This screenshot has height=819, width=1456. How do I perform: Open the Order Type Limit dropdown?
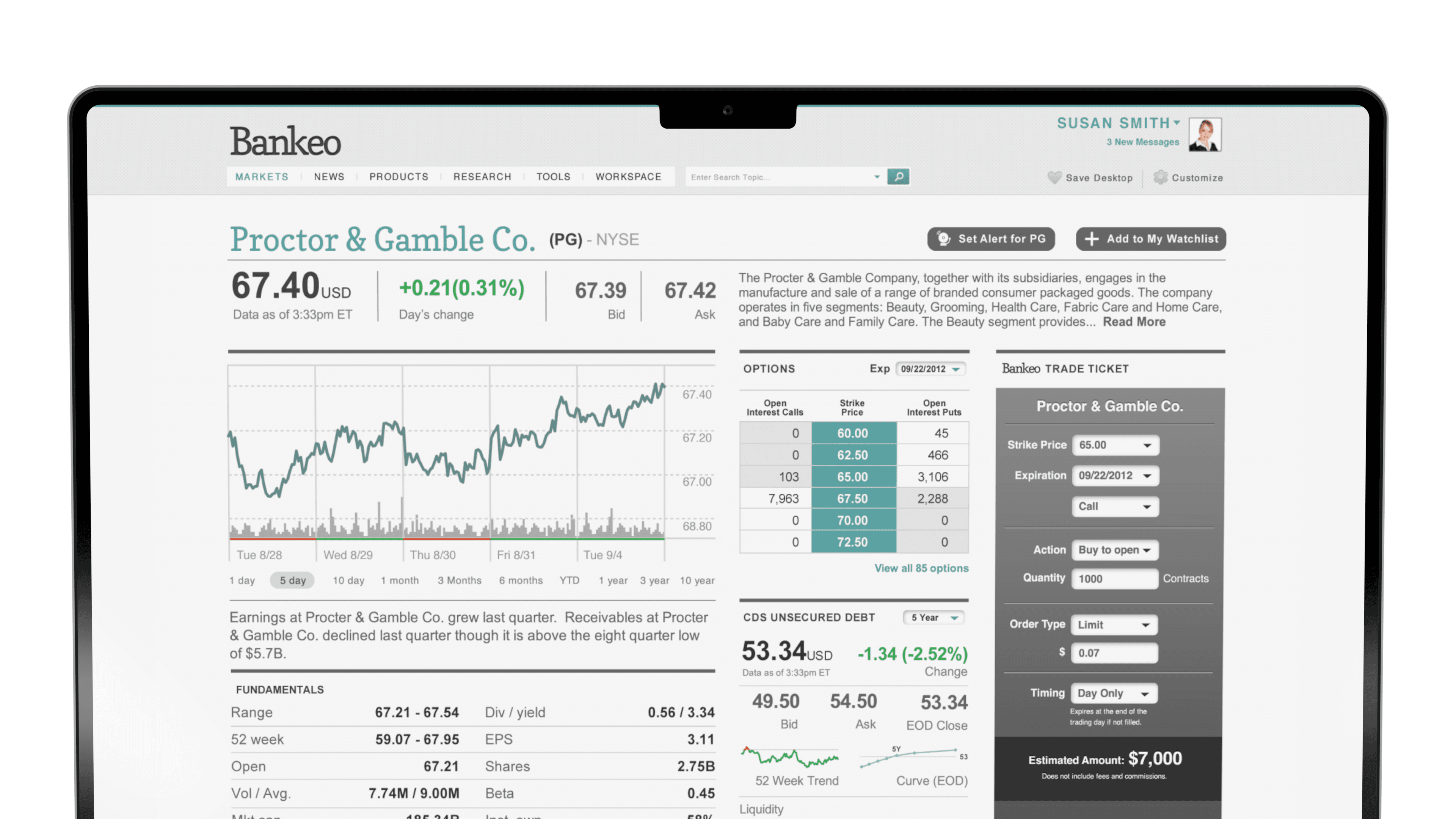coord(1115,624)
